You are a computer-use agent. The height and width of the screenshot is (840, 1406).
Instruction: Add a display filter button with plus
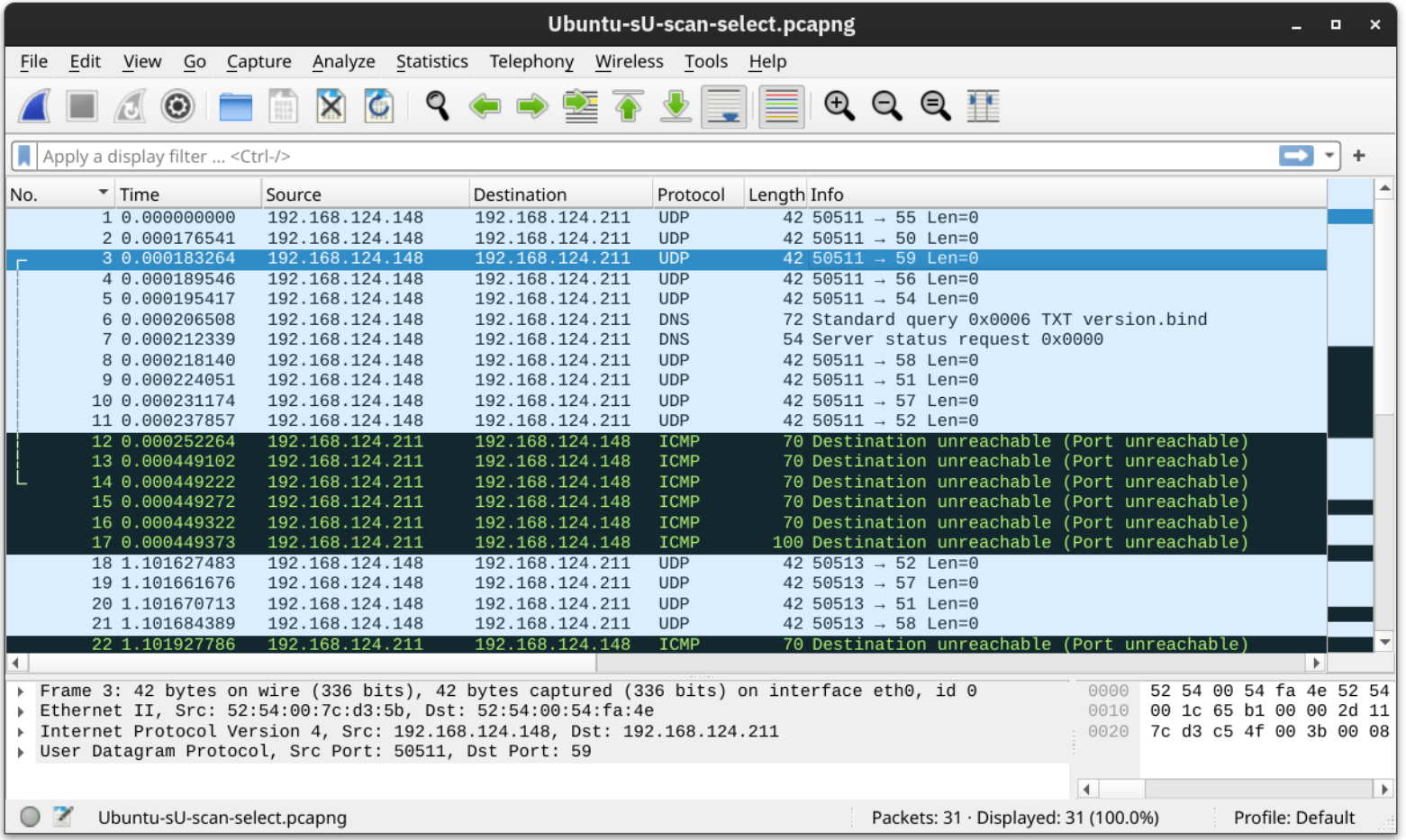1359,156
